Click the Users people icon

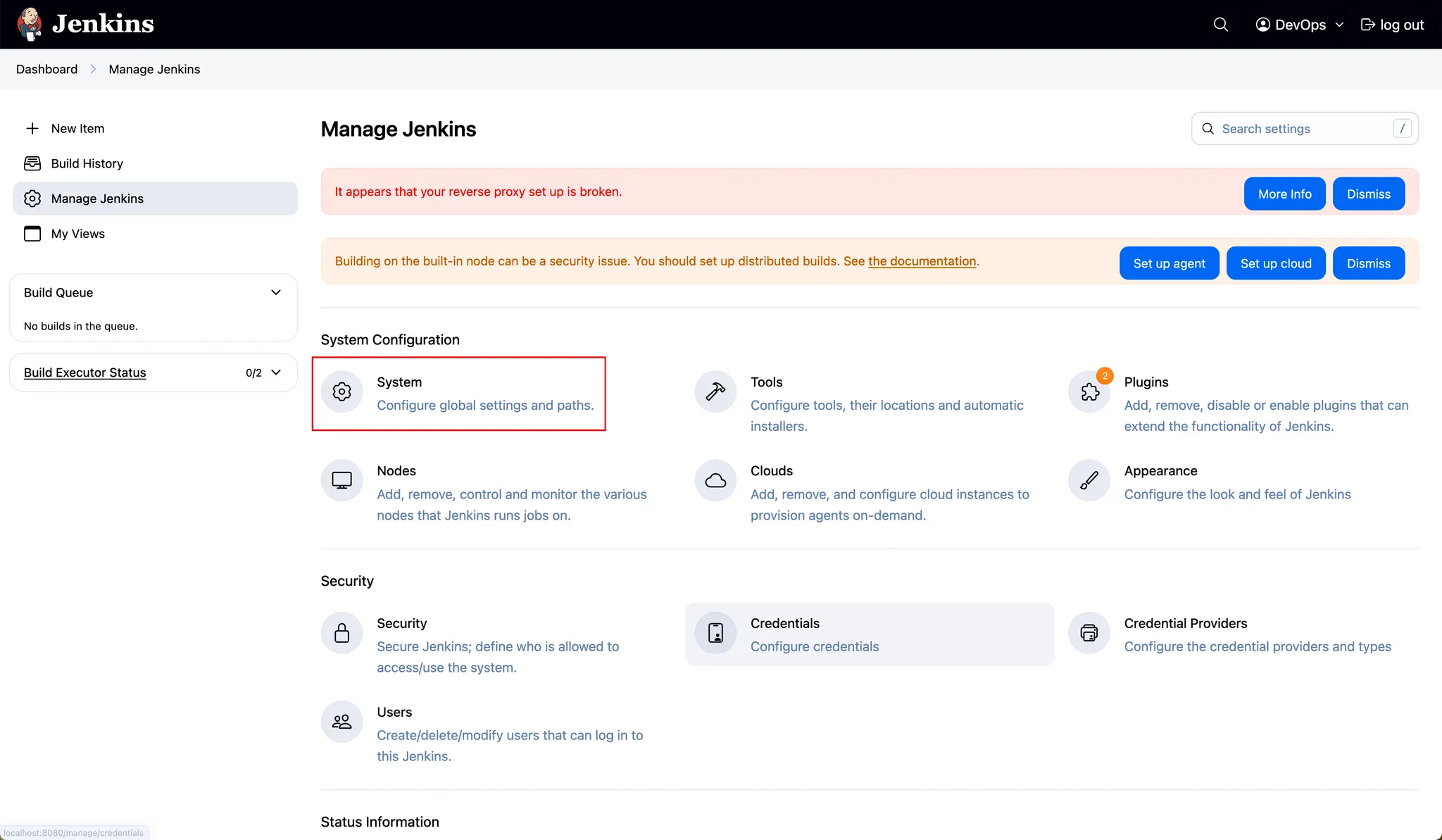point(342,722)
